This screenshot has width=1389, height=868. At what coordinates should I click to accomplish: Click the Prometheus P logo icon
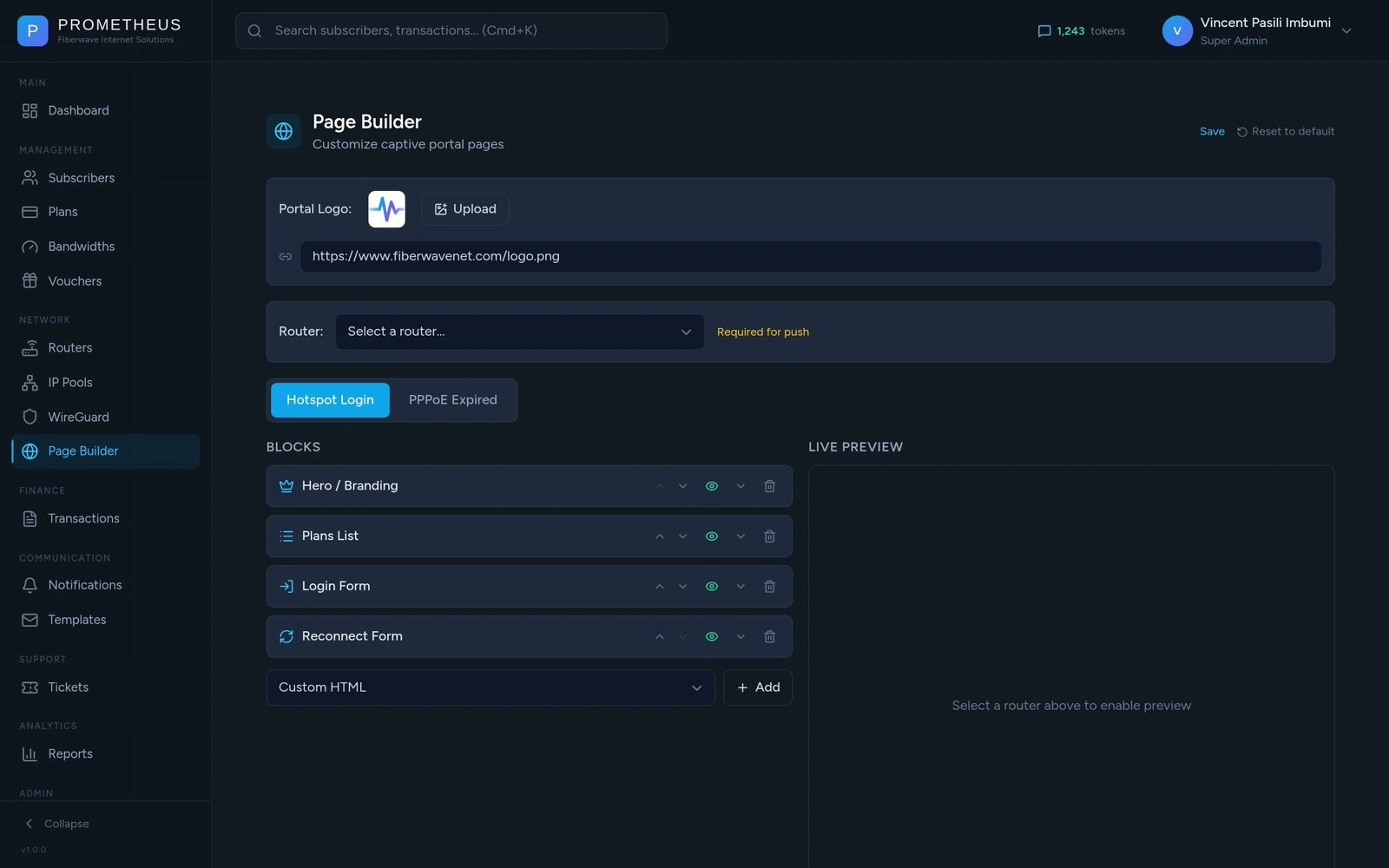pyautogui.click(x=32, y=30)
